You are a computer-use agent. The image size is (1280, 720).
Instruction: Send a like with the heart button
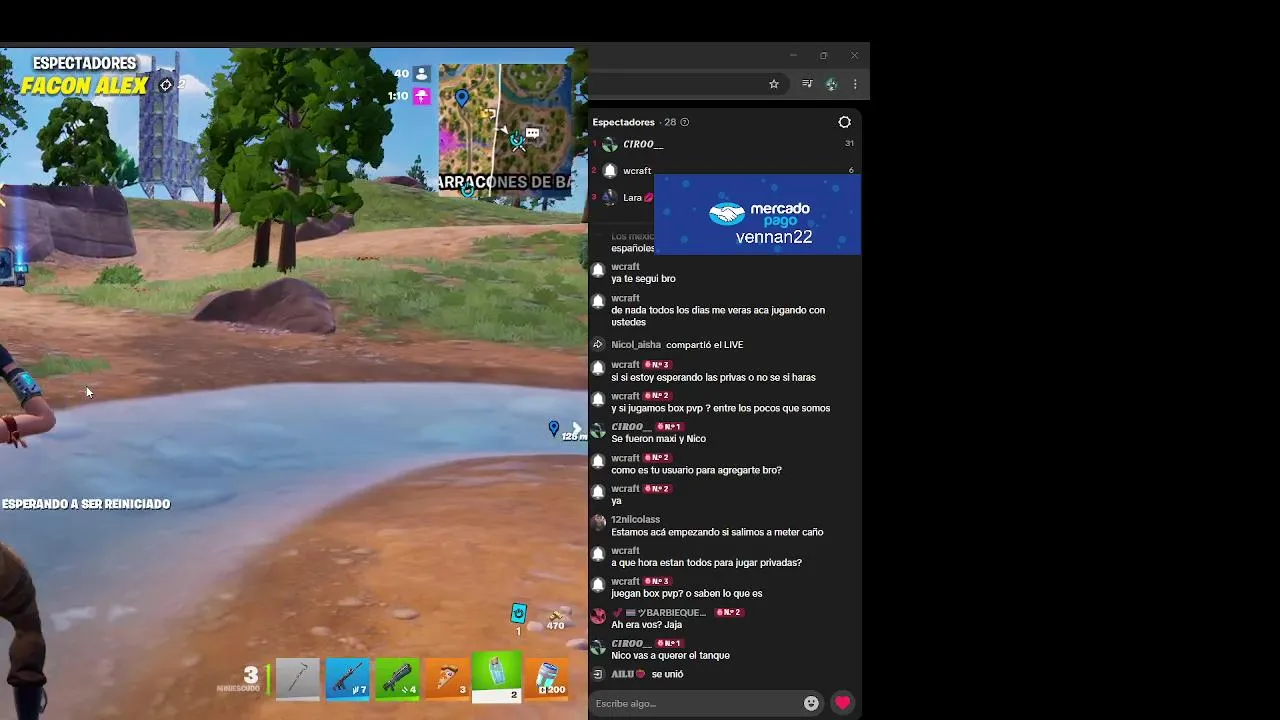[x=842, y=703]
